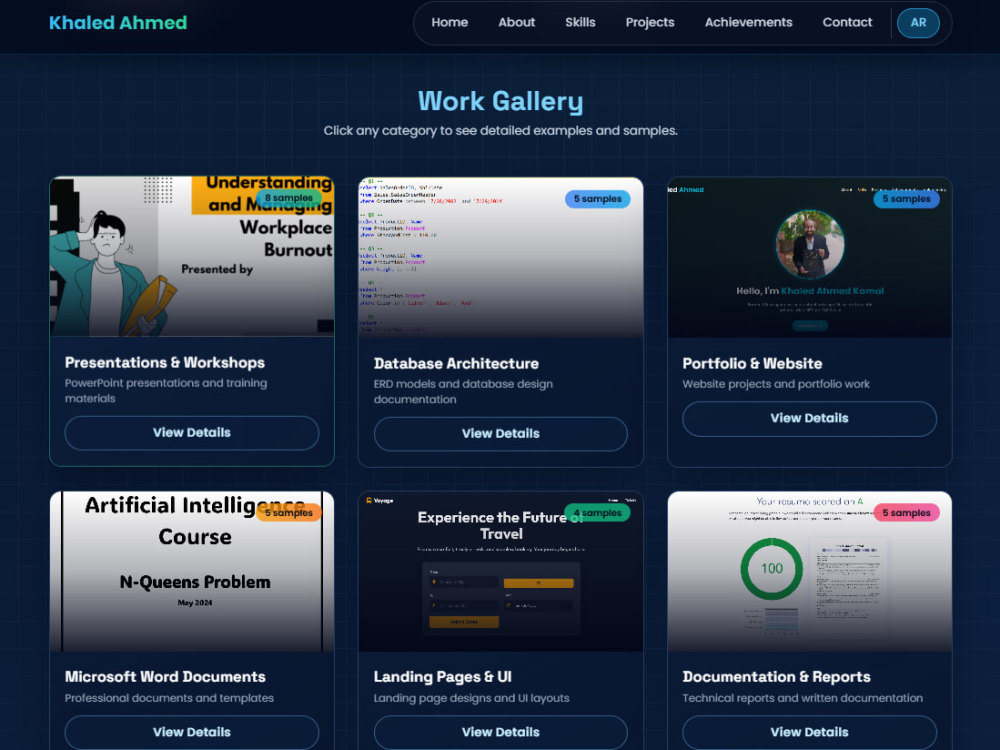
Task: Click 'Landing page designs and UI layouts' text
Action: point(471,698)
